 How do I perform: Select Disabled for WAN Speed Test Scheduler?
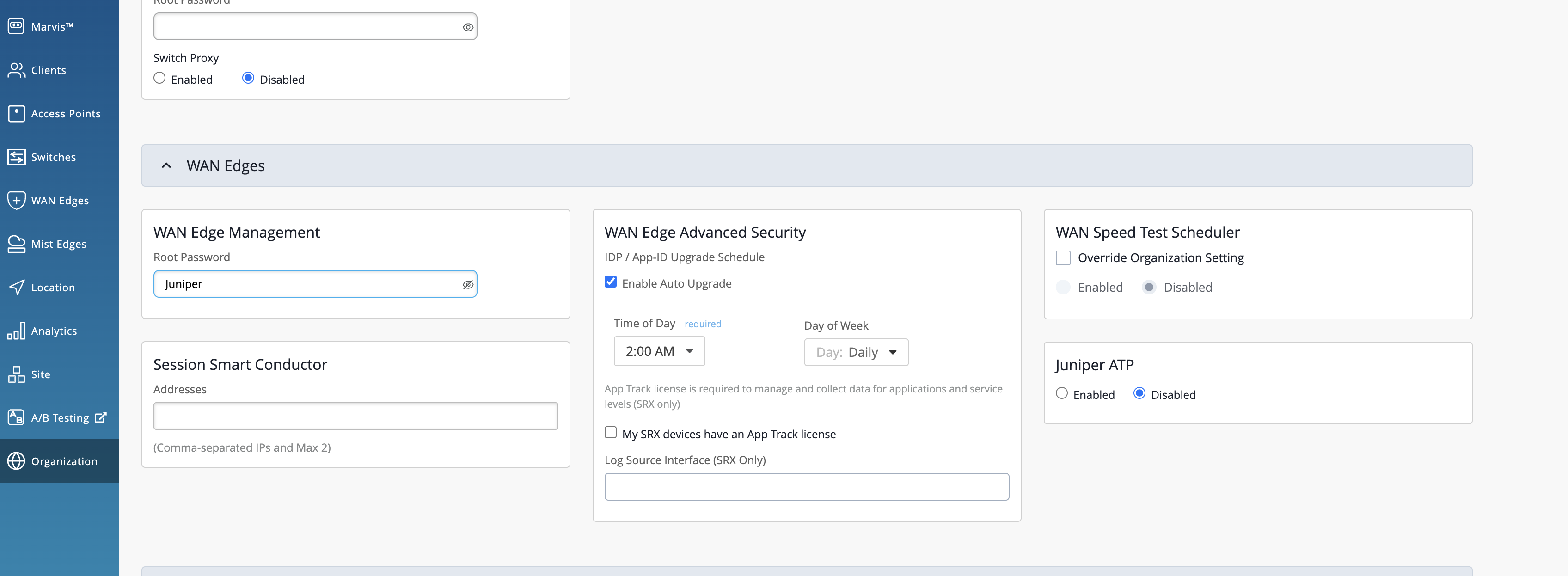click(1149, 287)
